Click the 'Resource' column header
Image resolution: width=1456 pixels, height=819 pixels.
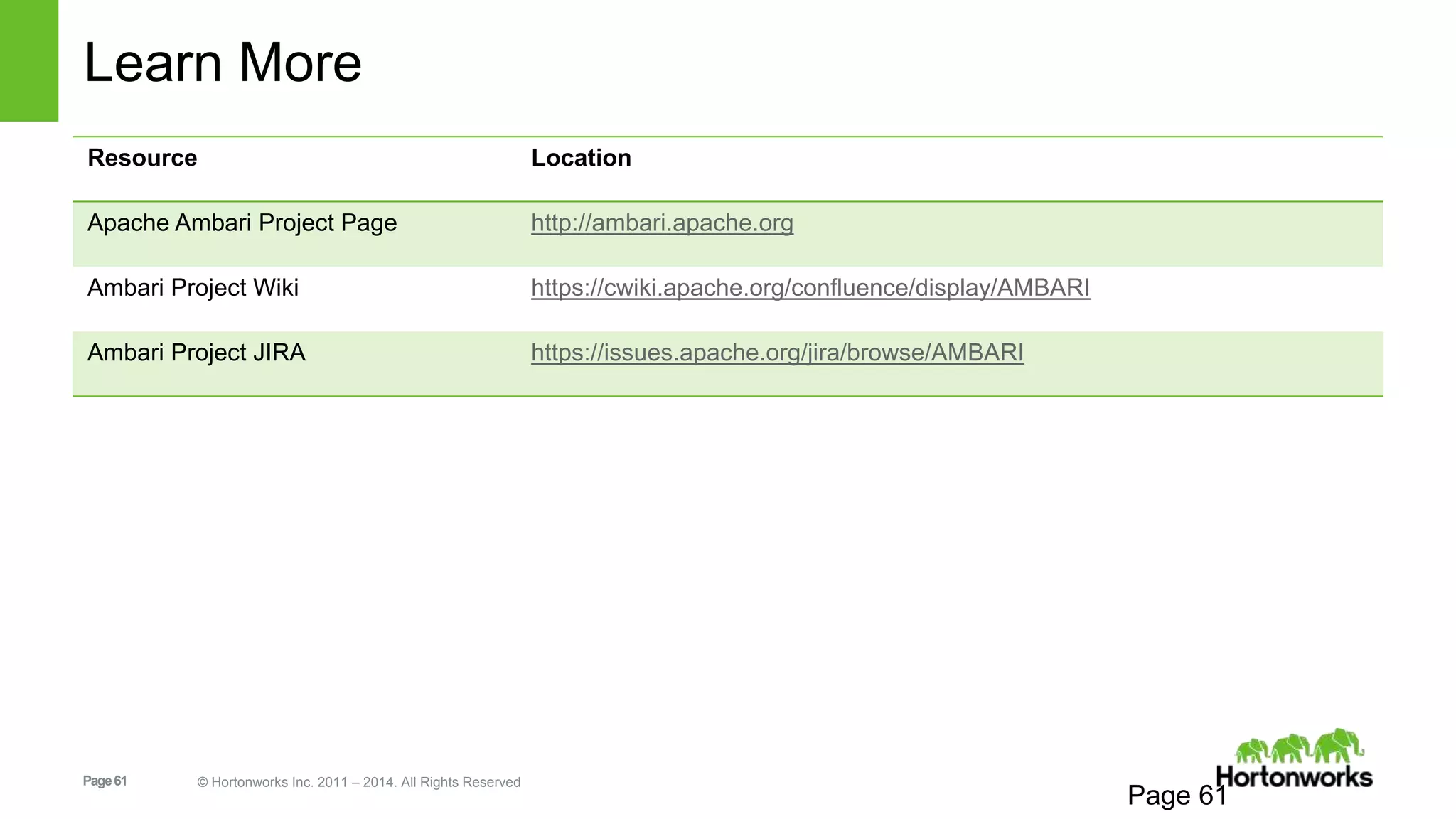point(142,158)
